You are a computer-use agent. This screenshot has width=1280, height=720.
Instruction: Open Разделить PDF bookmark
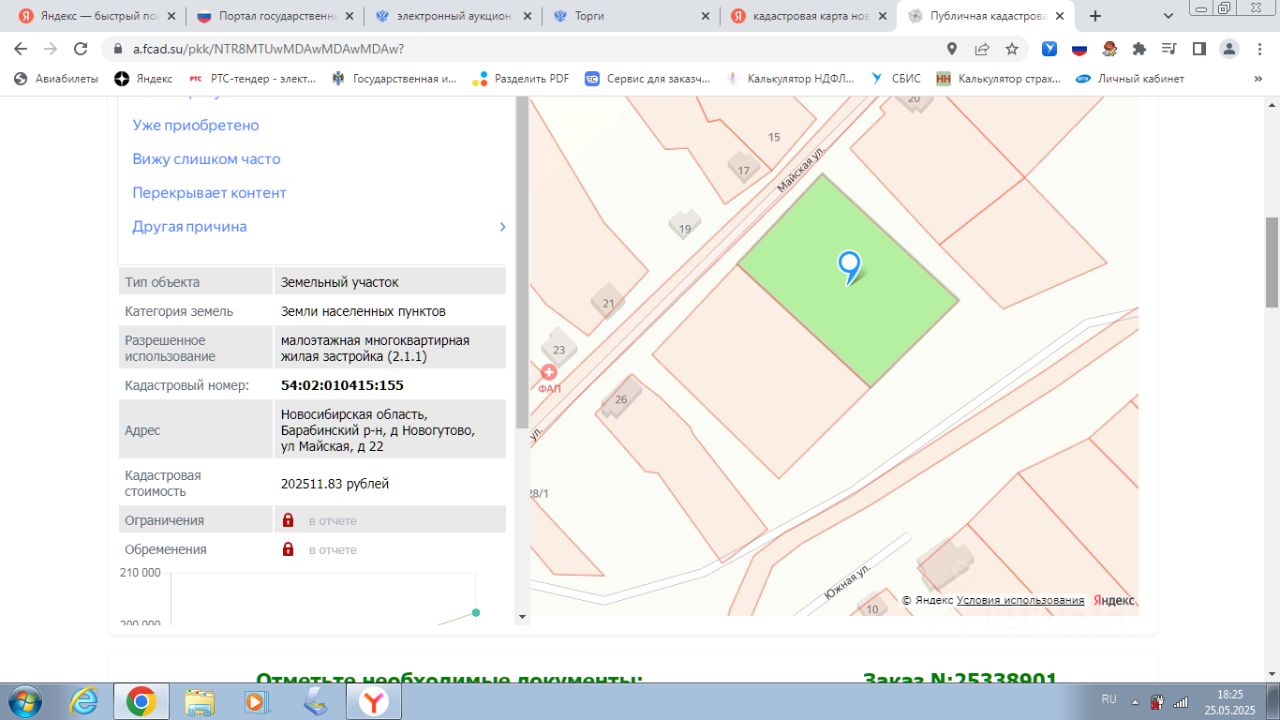point(521,78)
